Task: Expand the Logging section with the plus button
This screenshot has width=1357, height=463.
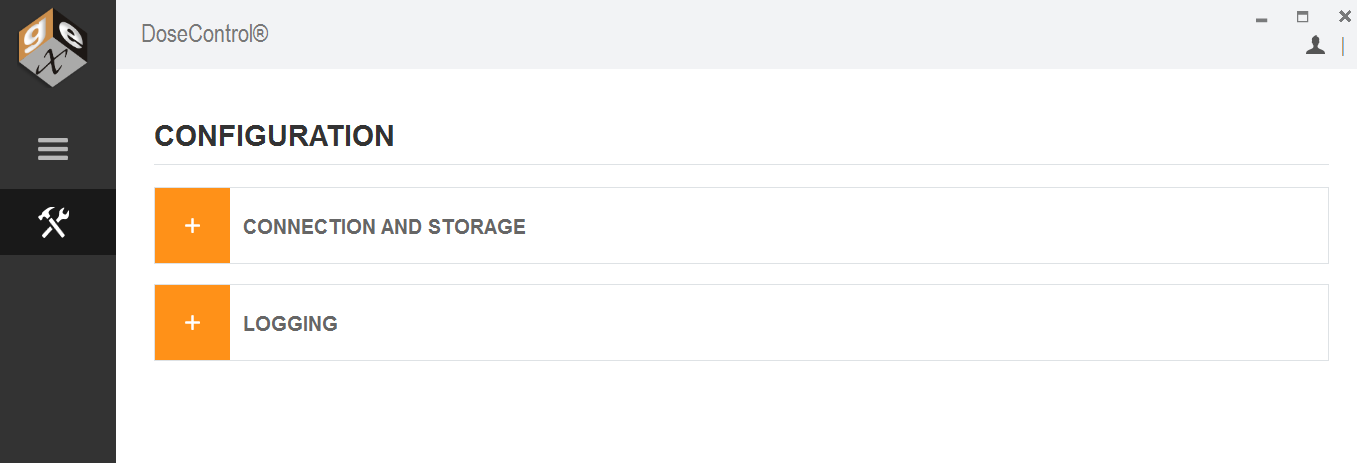Action: tap(193, 323)
